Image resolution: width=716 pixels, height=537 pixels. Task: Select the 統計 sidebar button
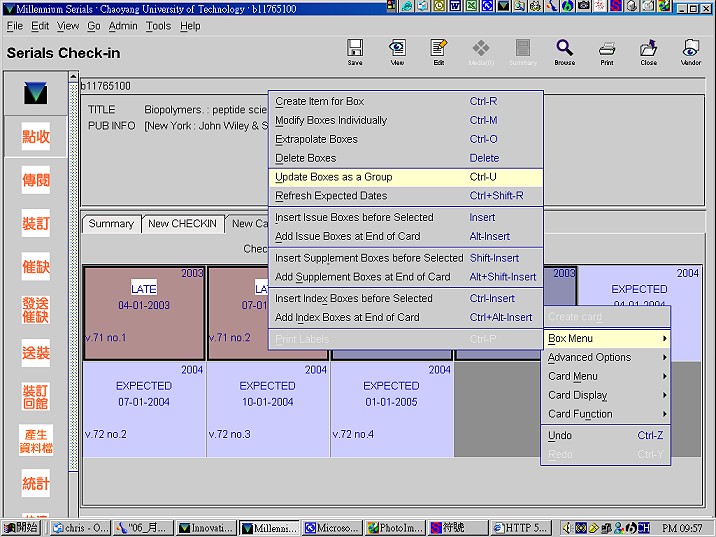click(36, 484)
